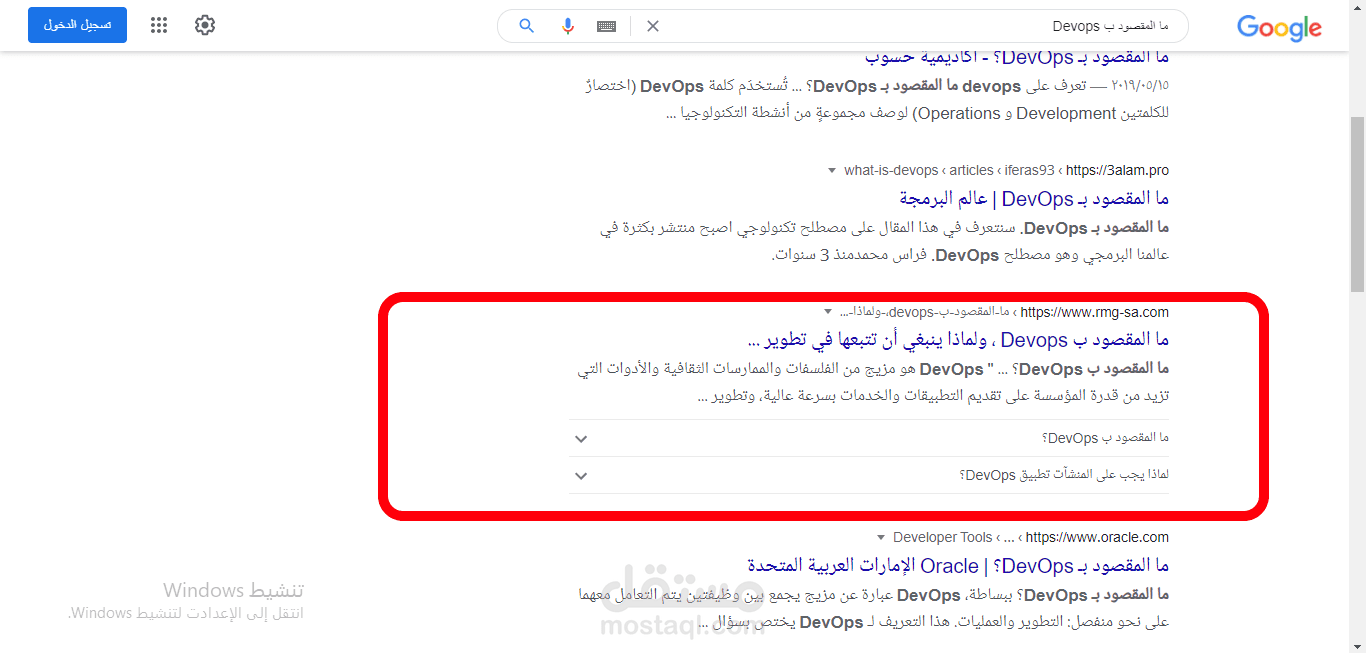This screenshot has width=1366, height=653.
Task: Click the https://www.rmg-sa.com URL text
Action: click(x=1095, y=312)
